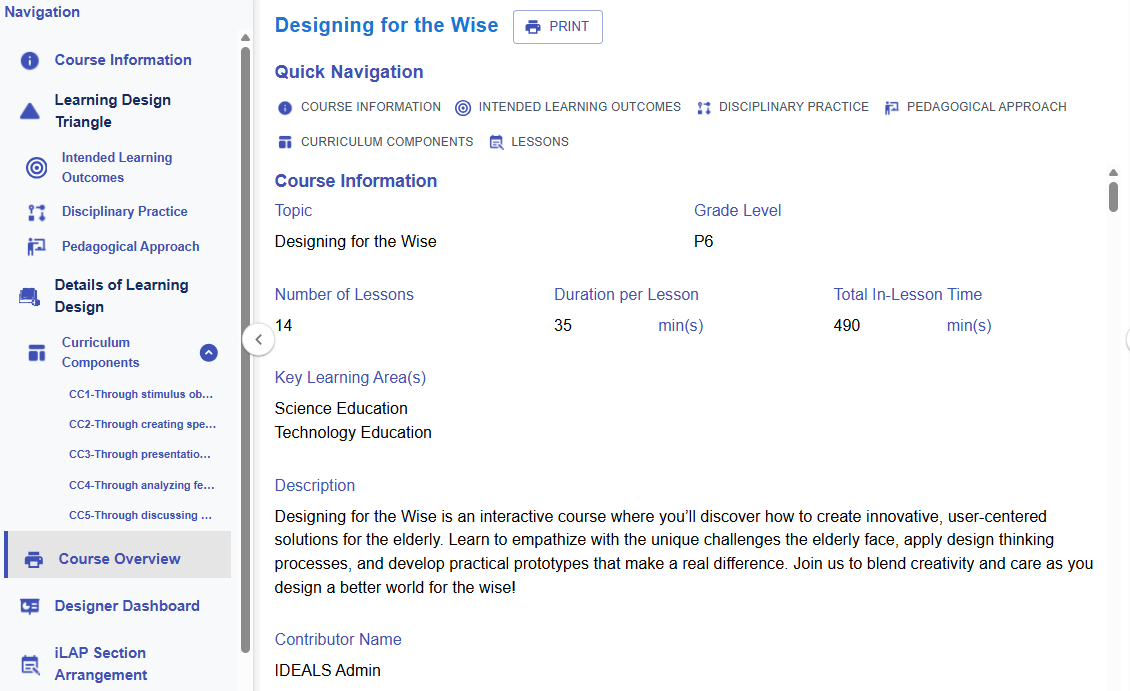Click the Intended Learning Outcomes target icon in sidebar
The width and height of the screenshot is (1130, 691).
[36, 168]
